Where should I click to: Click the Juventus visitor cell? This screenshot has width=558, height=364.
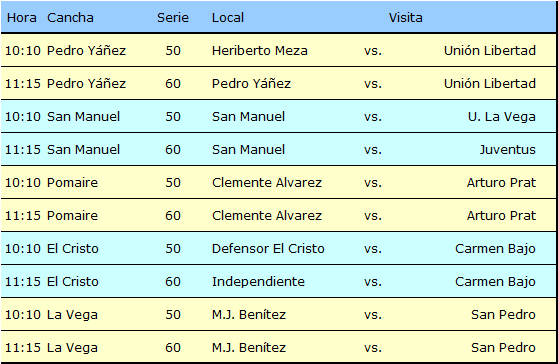(x=507, y=149)
